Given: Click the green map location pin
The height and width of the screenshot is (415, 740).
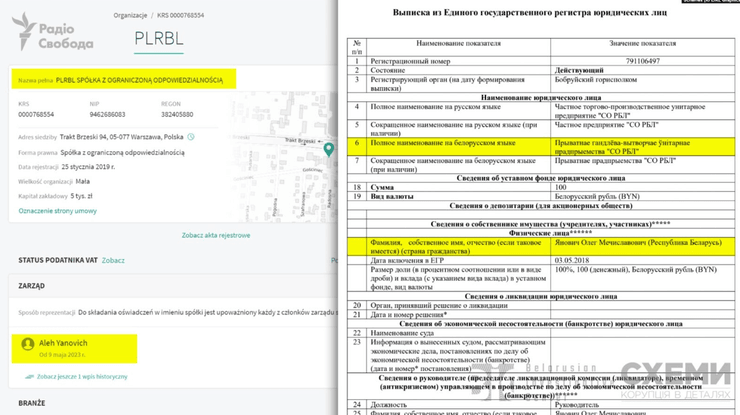Looking at the screenshot, I should point(328,149).
